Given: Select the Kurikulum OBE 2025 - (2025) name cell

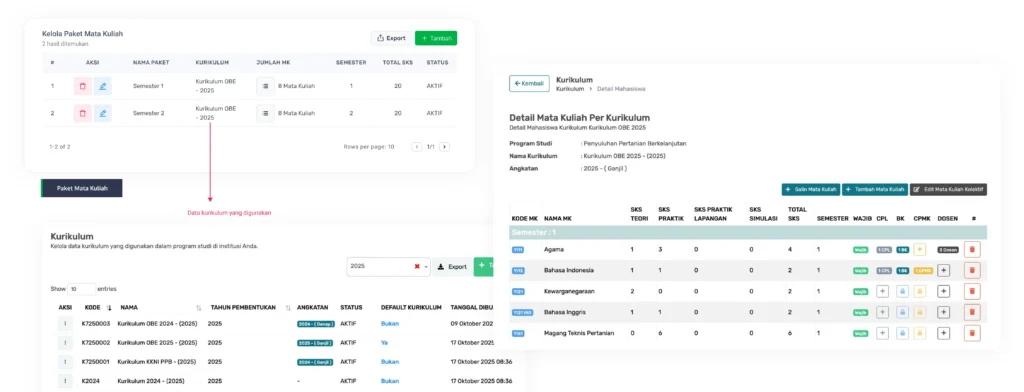Looking at the screenshot, I should (157, 342).
